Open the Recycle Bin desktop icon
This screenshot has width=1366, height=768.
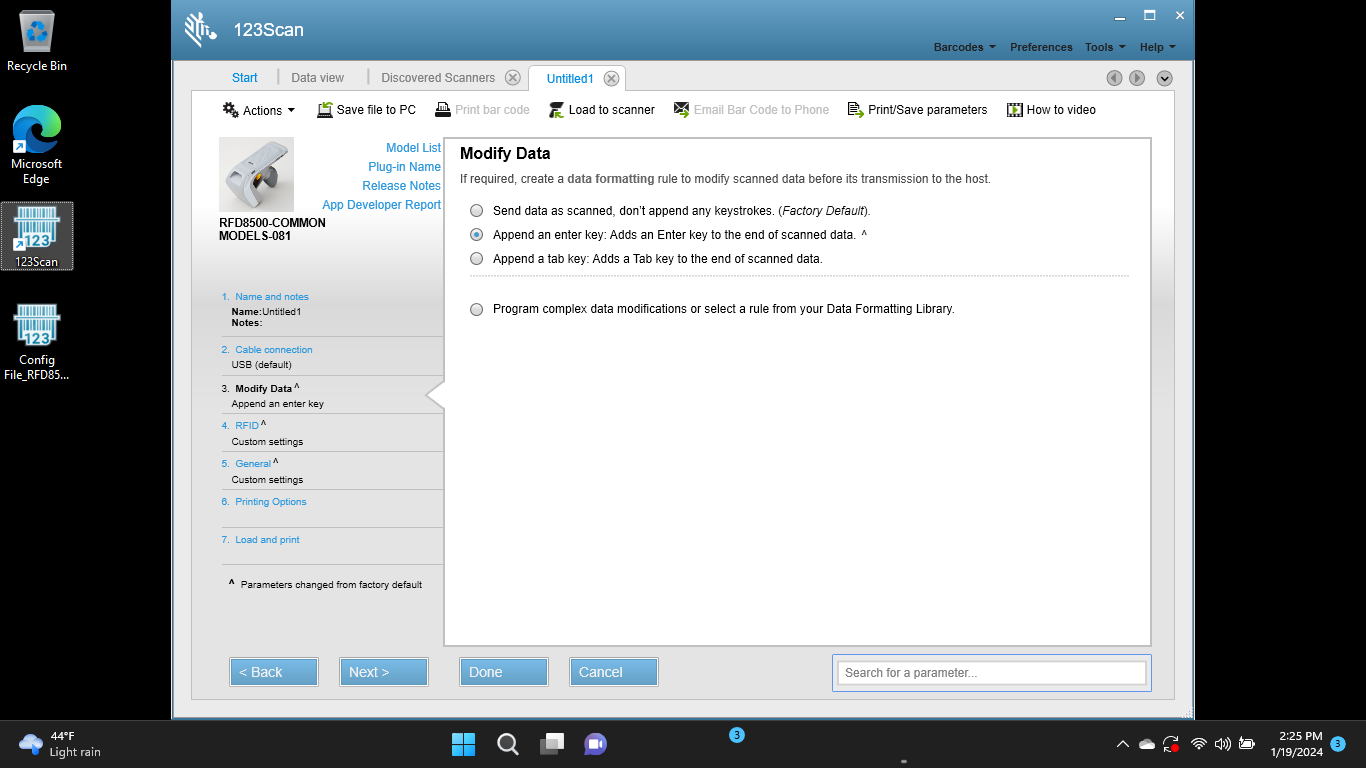(x=37, y=41)
